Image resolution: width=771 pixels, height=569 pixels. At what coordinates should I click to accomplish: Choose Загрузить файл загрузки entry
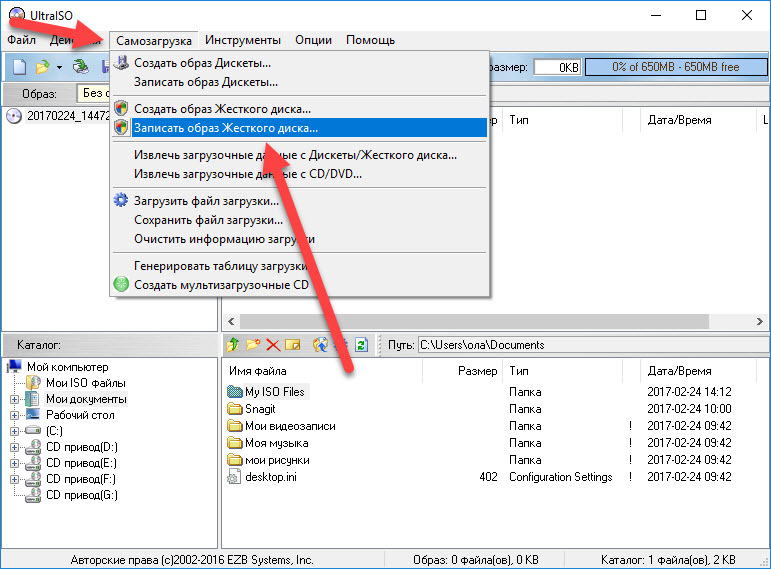click(x=299, y=201)
